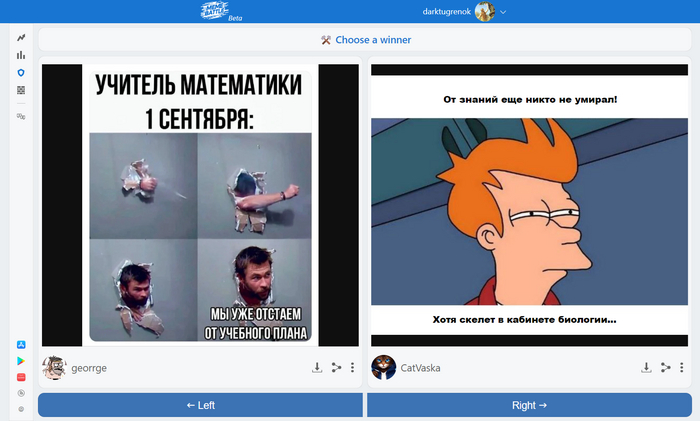This screenshot has height=421, width=700.
Task: Share CatVaska's meme
Action: 665,368
